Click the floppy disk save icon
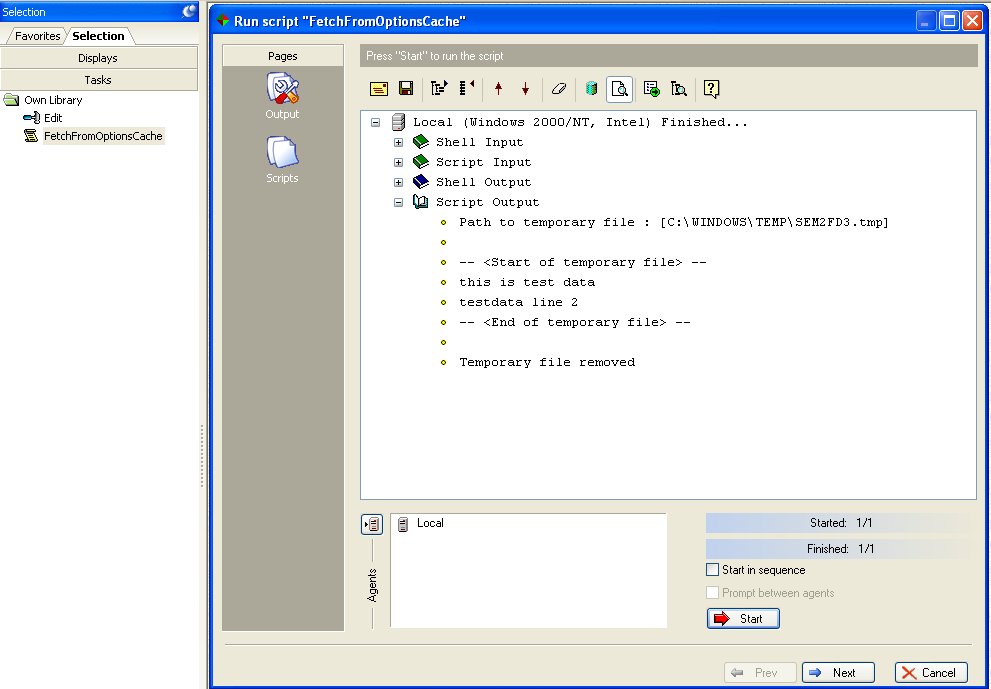This screenshot has width=991, height=689. pyautogui.click(x=406, y=89)
